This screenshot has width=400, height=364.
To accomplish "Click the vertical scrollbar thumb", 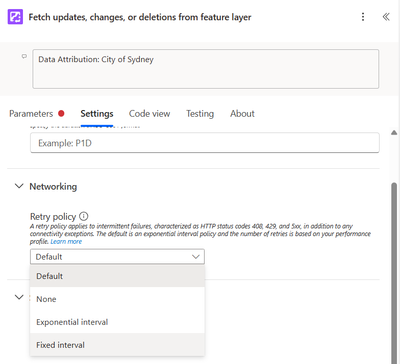I will click(394, 273).
